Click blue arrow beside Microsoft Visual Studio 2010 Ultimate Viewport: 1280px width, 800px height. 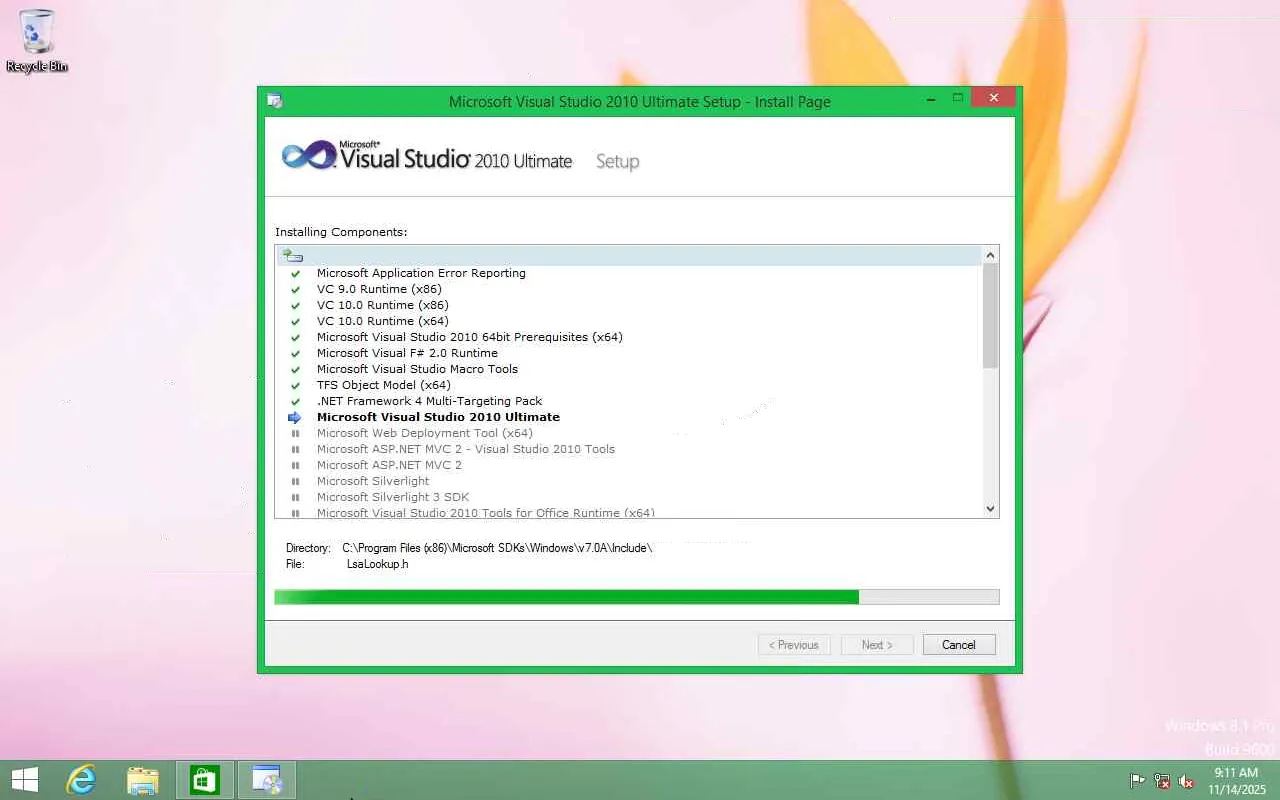coord(295,417)
